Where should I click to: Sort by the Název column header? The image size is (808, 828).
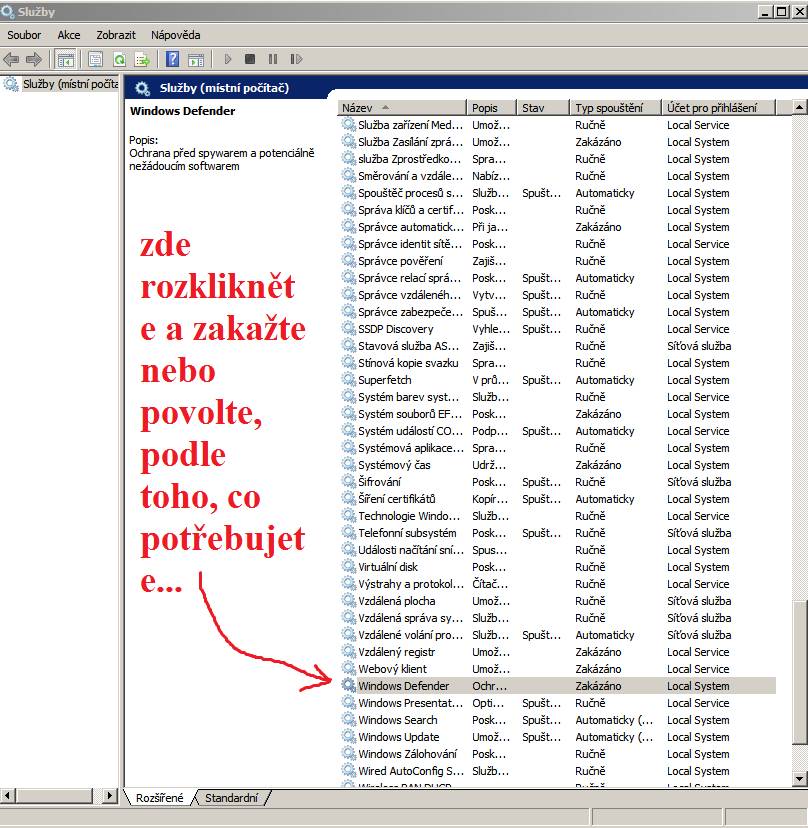tap(401, 108)
